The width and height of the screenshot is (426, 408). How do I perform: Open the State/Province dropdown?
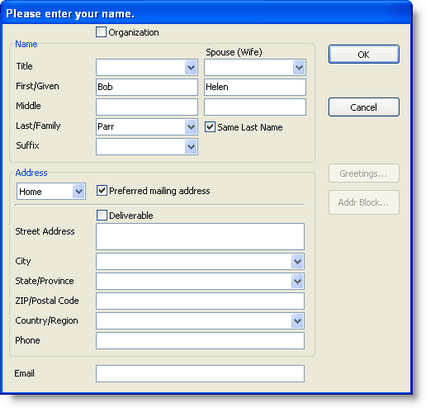click(297, 281)
